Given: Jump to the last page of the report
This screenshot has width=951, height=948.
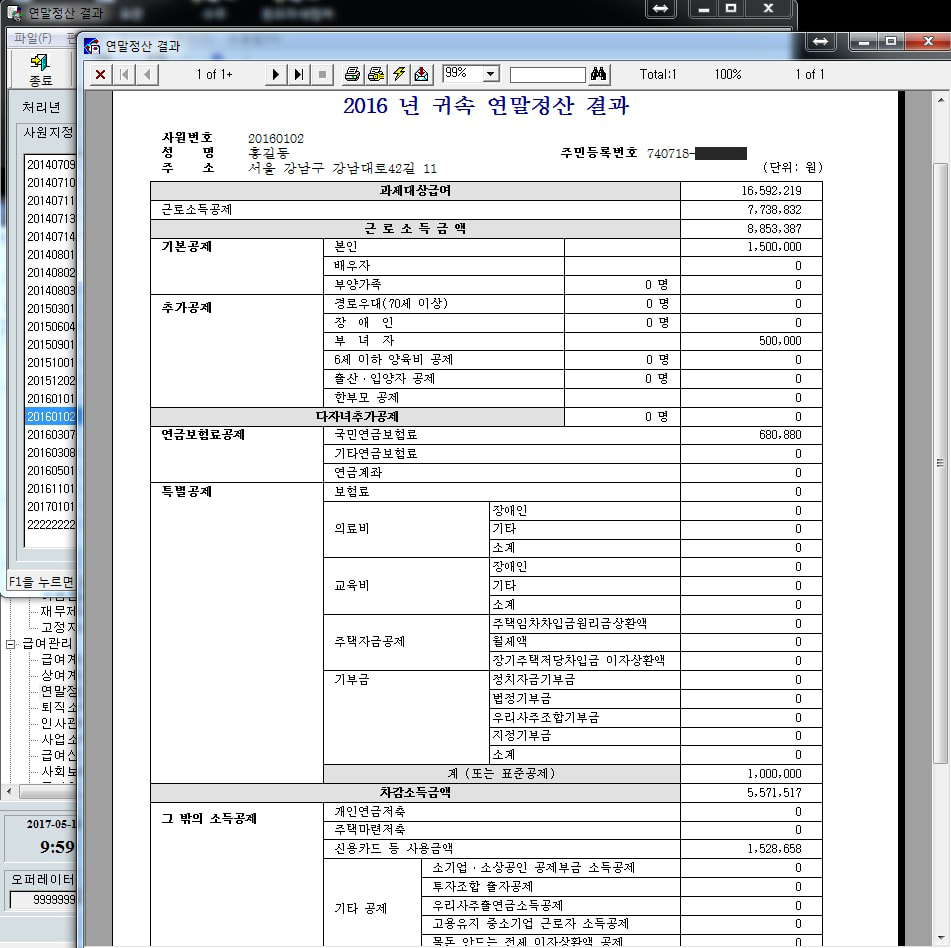Looking at the screenshot, I should pos(299,74).
